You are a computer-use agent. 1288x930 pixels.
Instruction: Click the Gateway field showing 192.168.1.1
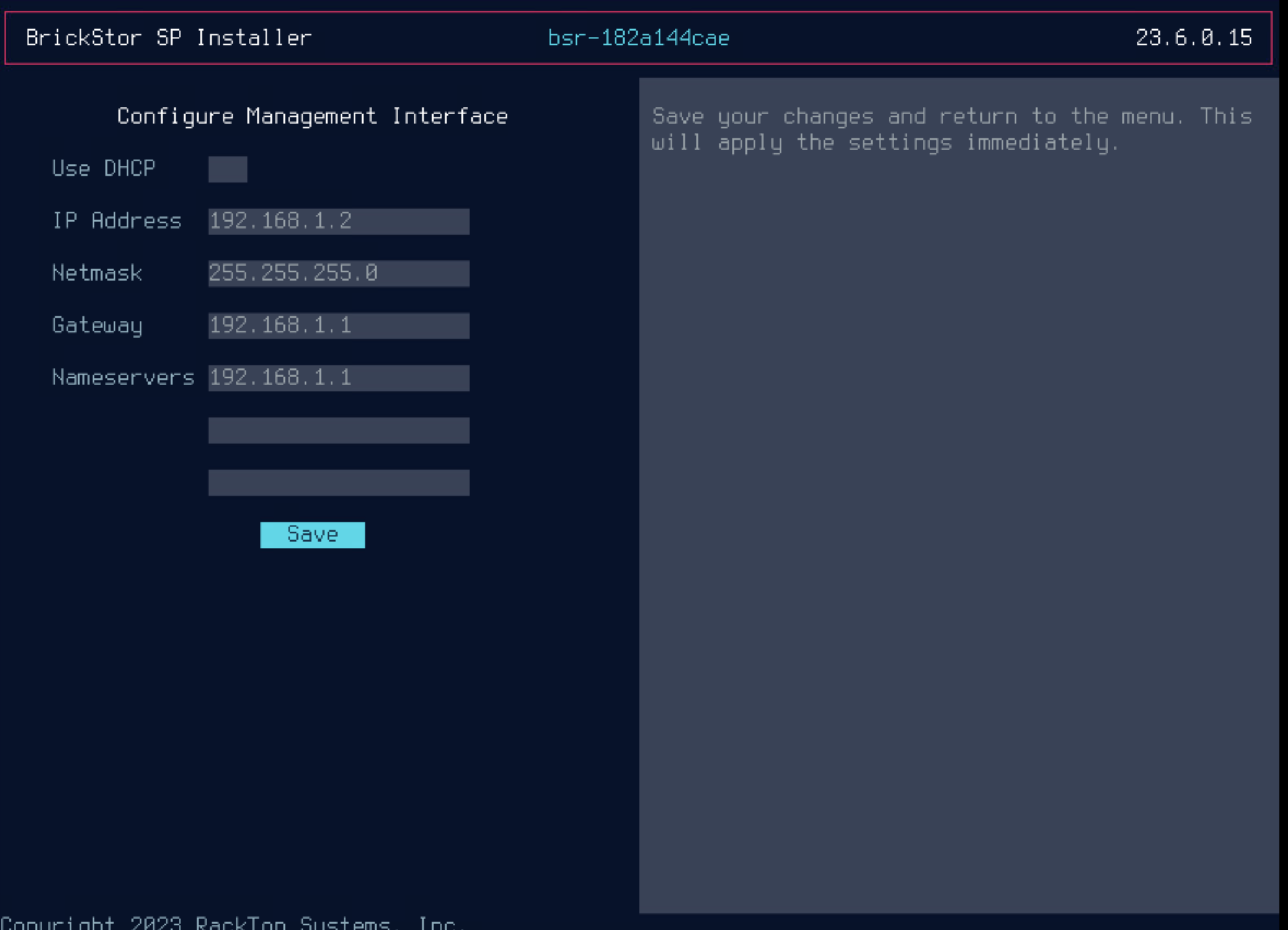tap(338, 325)
